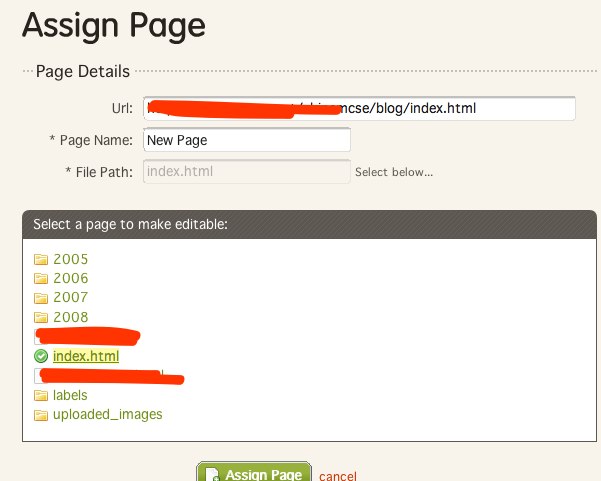601x481 pixels.
Task: Click the cancel link
Action: pyautogui.click(x=338, y=476)
